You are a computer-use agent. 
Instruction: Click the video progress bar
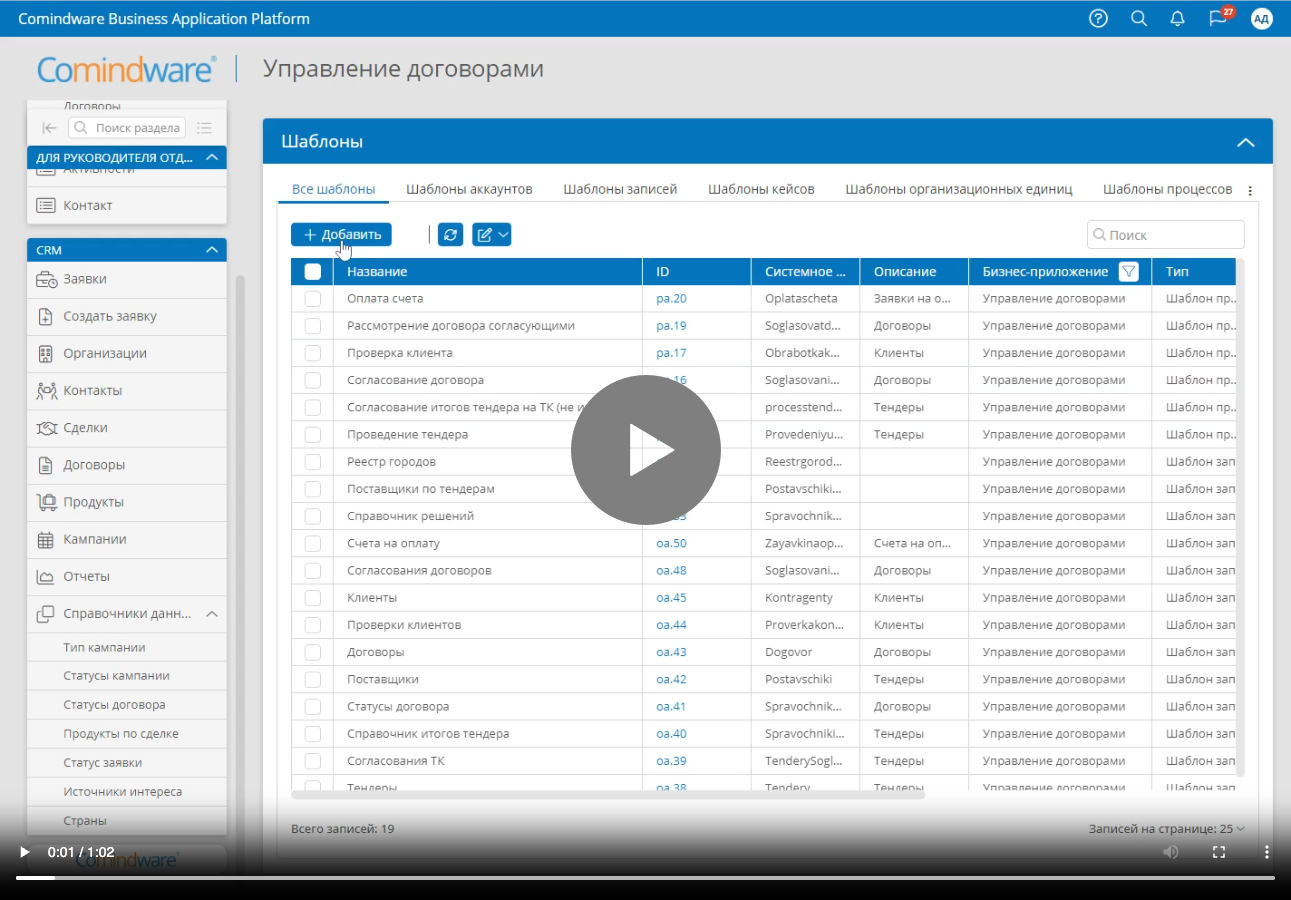pos(645,878)
